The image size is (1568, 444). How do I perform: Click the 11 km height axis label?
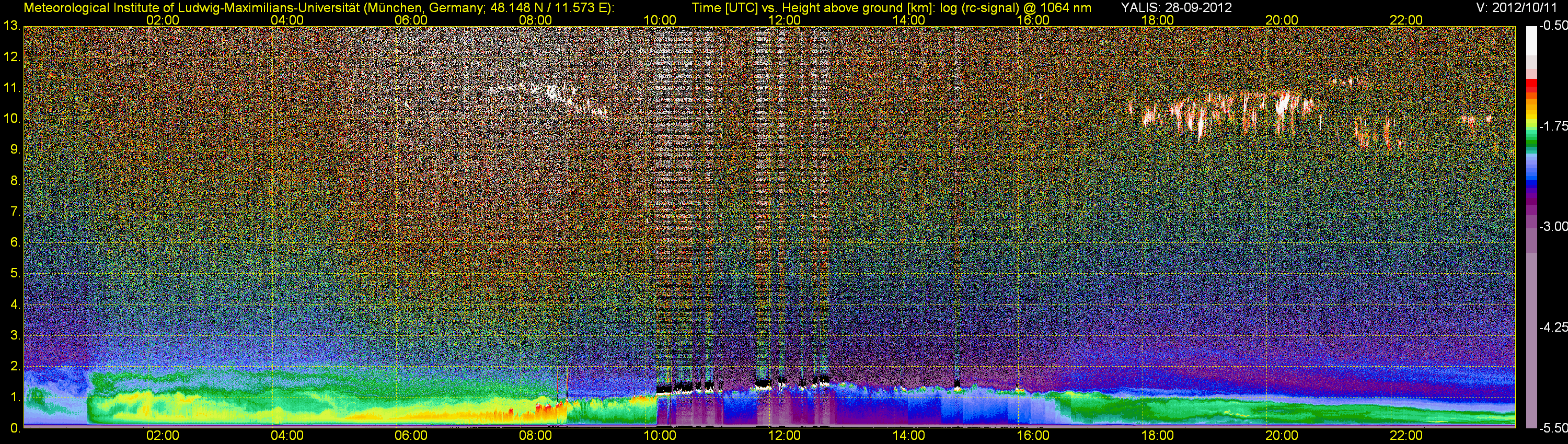pyautogui.click(x=11, y=88)
